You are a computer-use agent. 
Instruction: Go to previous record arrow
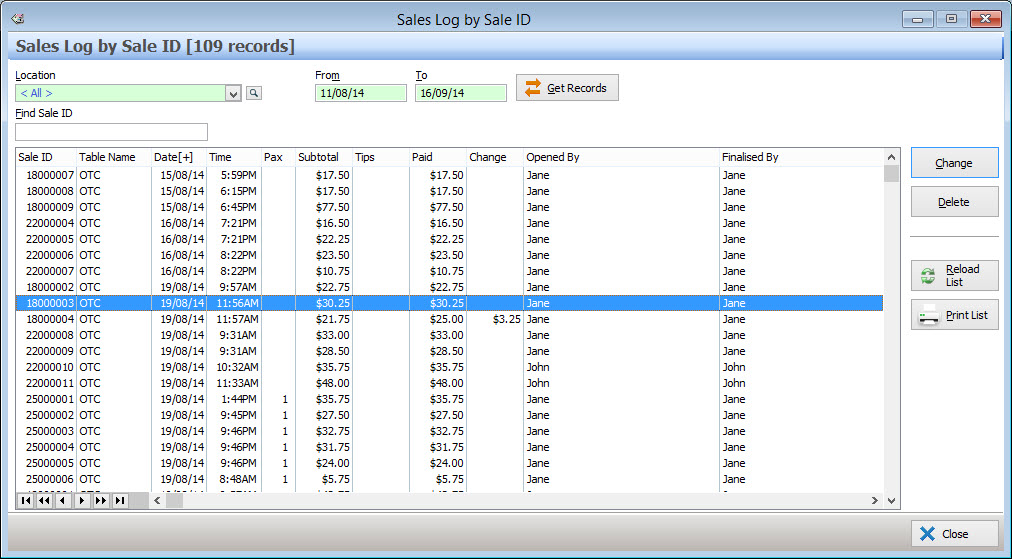[63, 500]
